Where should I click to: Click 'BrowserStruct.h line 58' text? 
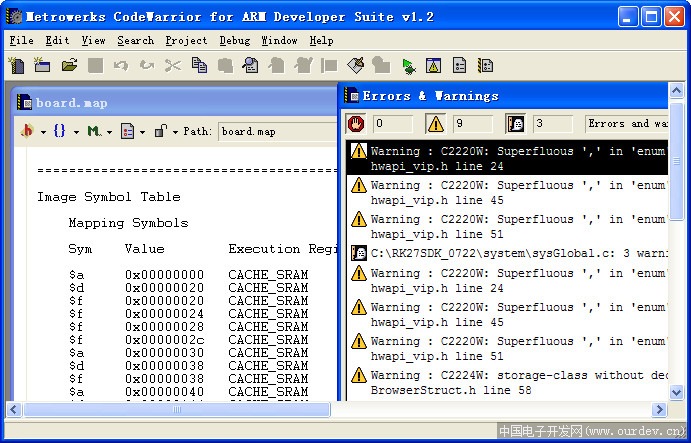click(x=451, y=390)
